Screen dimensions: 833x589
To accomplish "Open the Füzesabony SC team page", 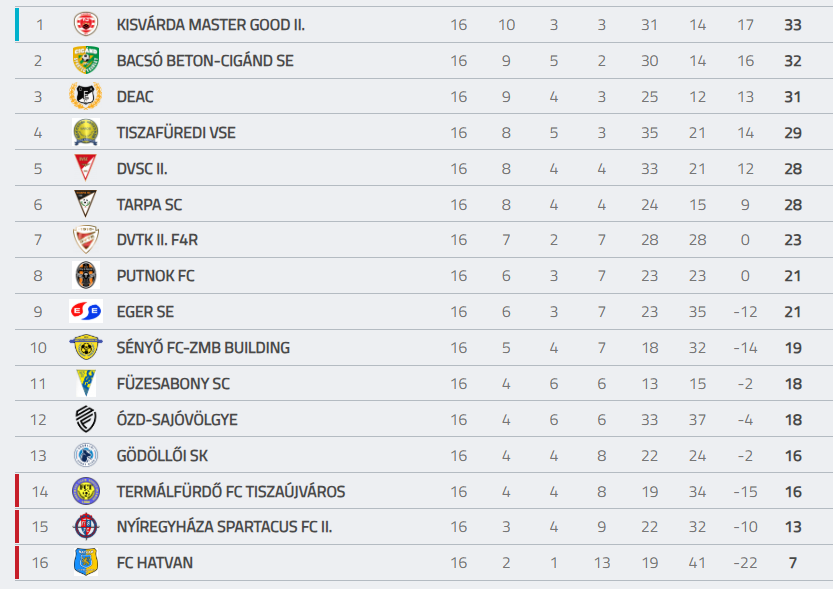I will pyautogui.click(x=173, y=384).
